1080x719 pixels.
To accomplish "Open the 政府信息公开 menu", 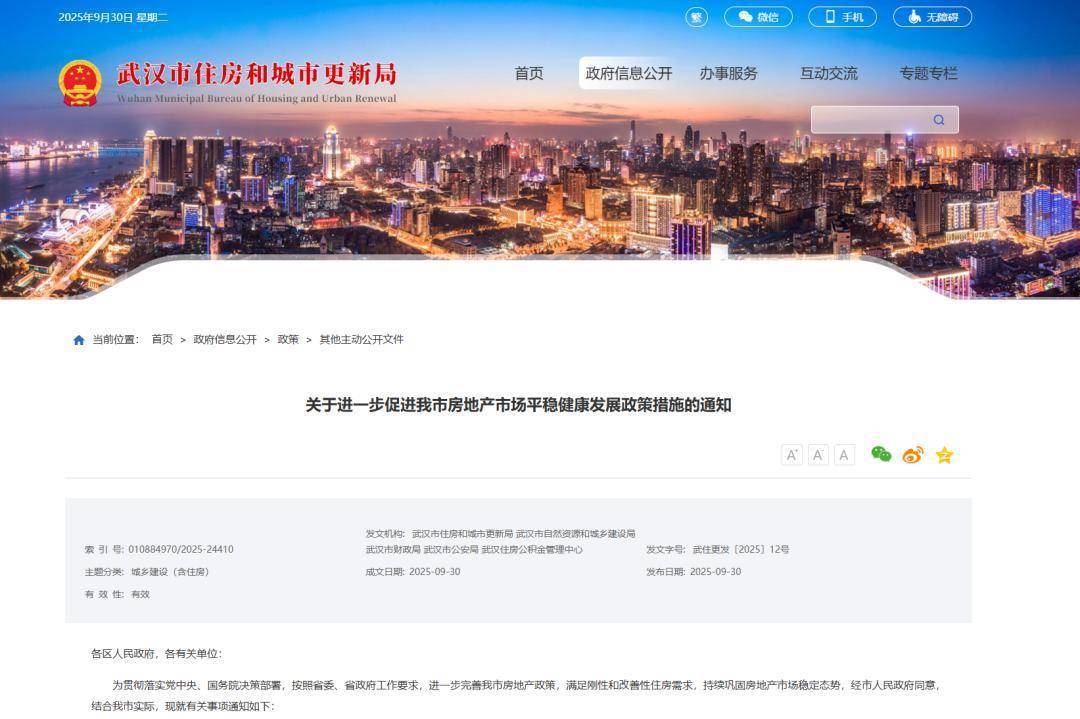I will pyautogui.click(x=628, y=73).
